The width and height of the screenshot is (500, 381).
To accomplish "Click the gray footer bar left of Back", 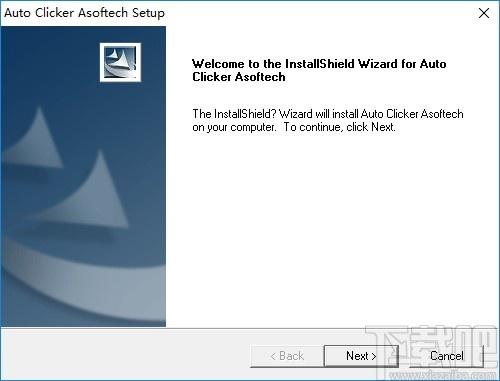I will tap(125, 355).
